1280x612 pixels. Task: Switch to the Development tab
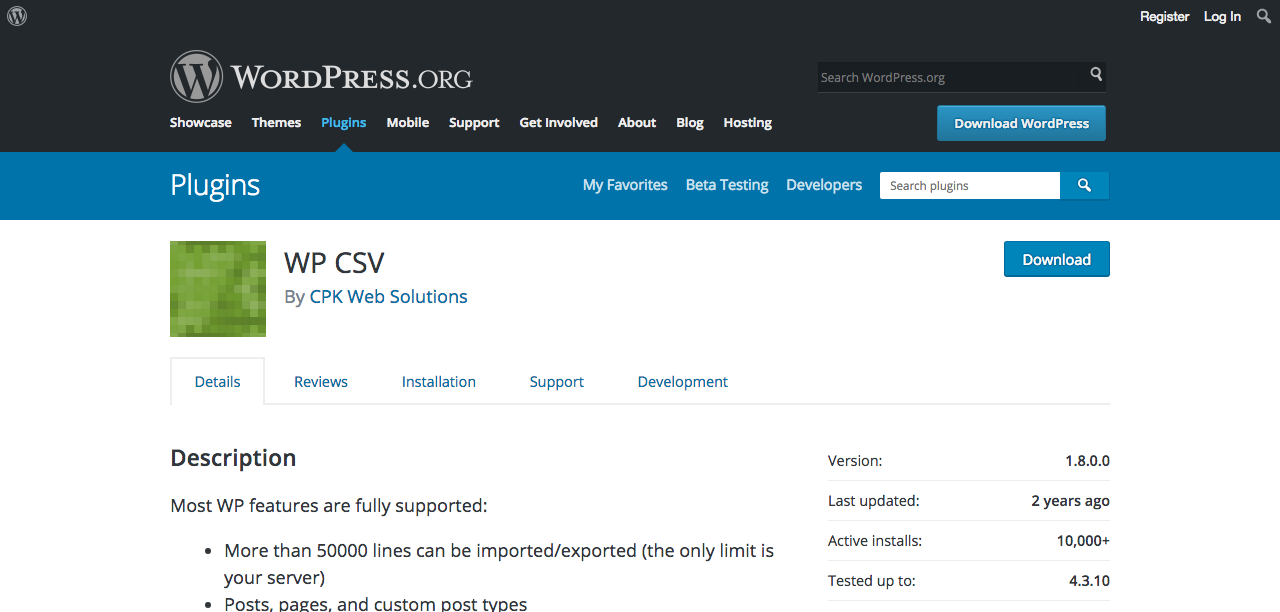point(683,382)
